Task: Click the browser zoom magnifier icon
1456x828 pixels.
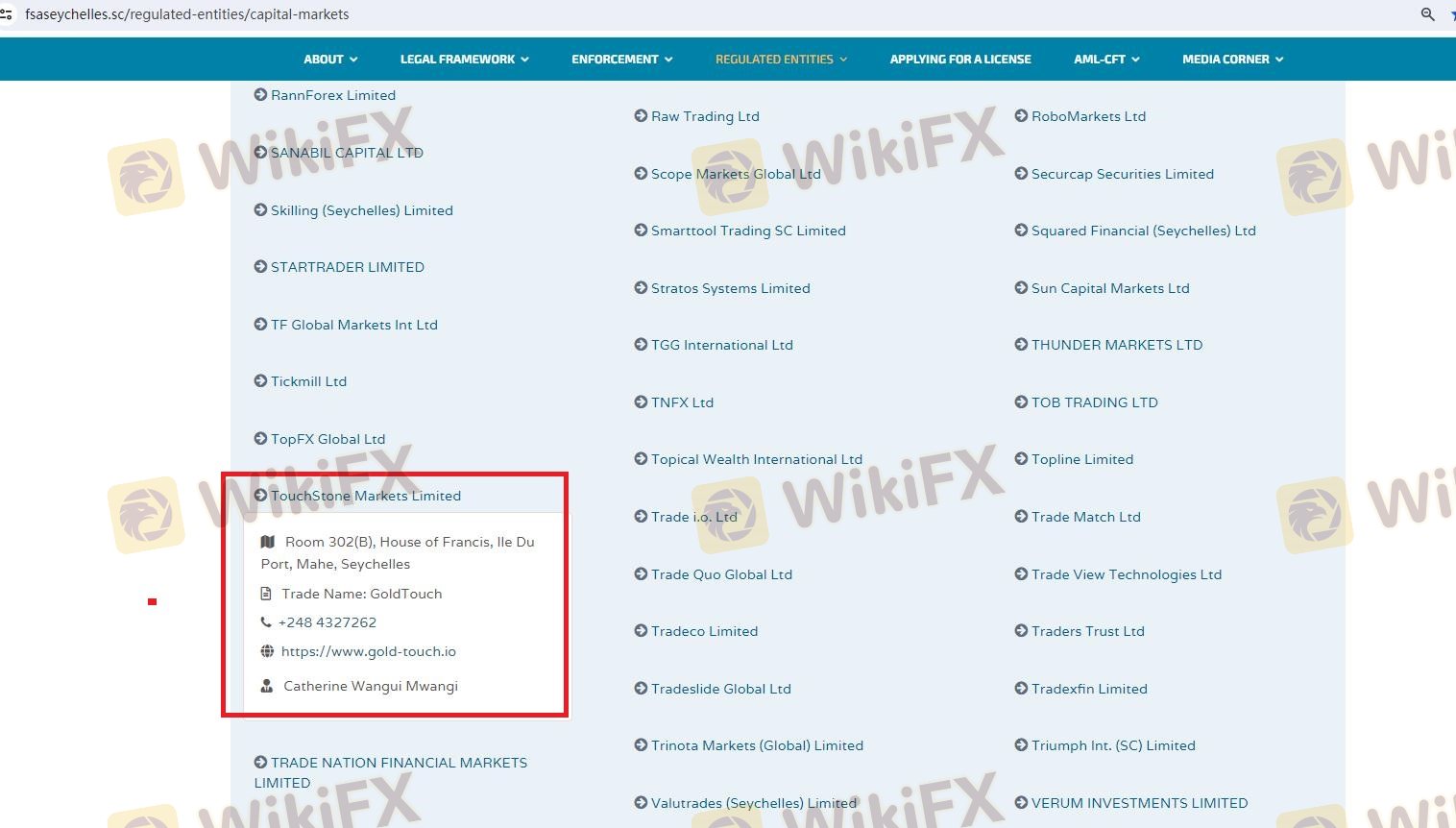Action: (1427, 14)
